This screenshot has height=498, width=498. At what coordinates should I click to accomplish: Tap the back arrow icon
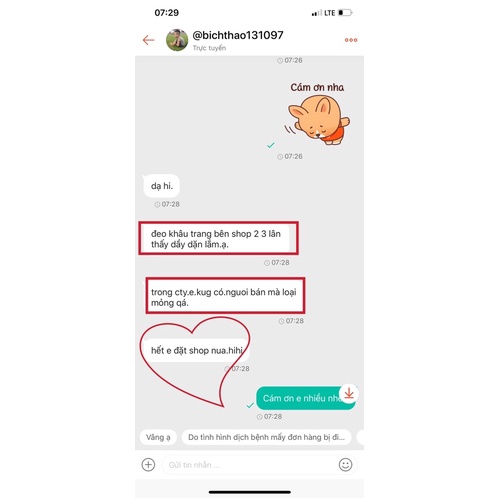pyautogui.click(x=148, y=40)
